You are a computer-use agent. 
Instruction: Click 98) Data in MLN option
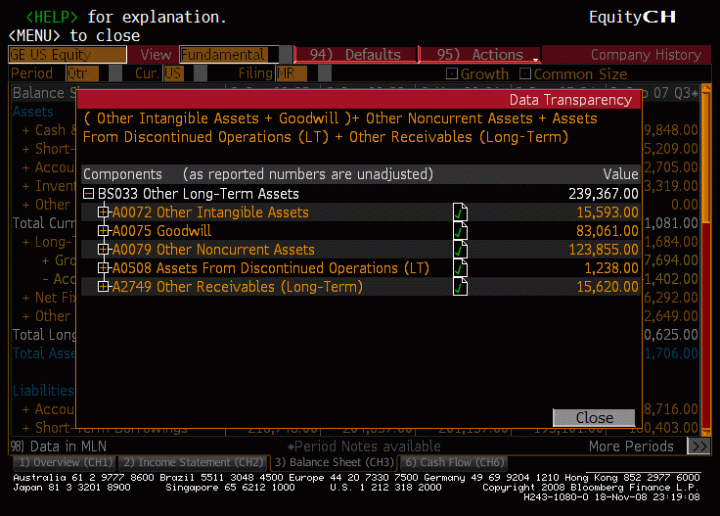point(58,446)
